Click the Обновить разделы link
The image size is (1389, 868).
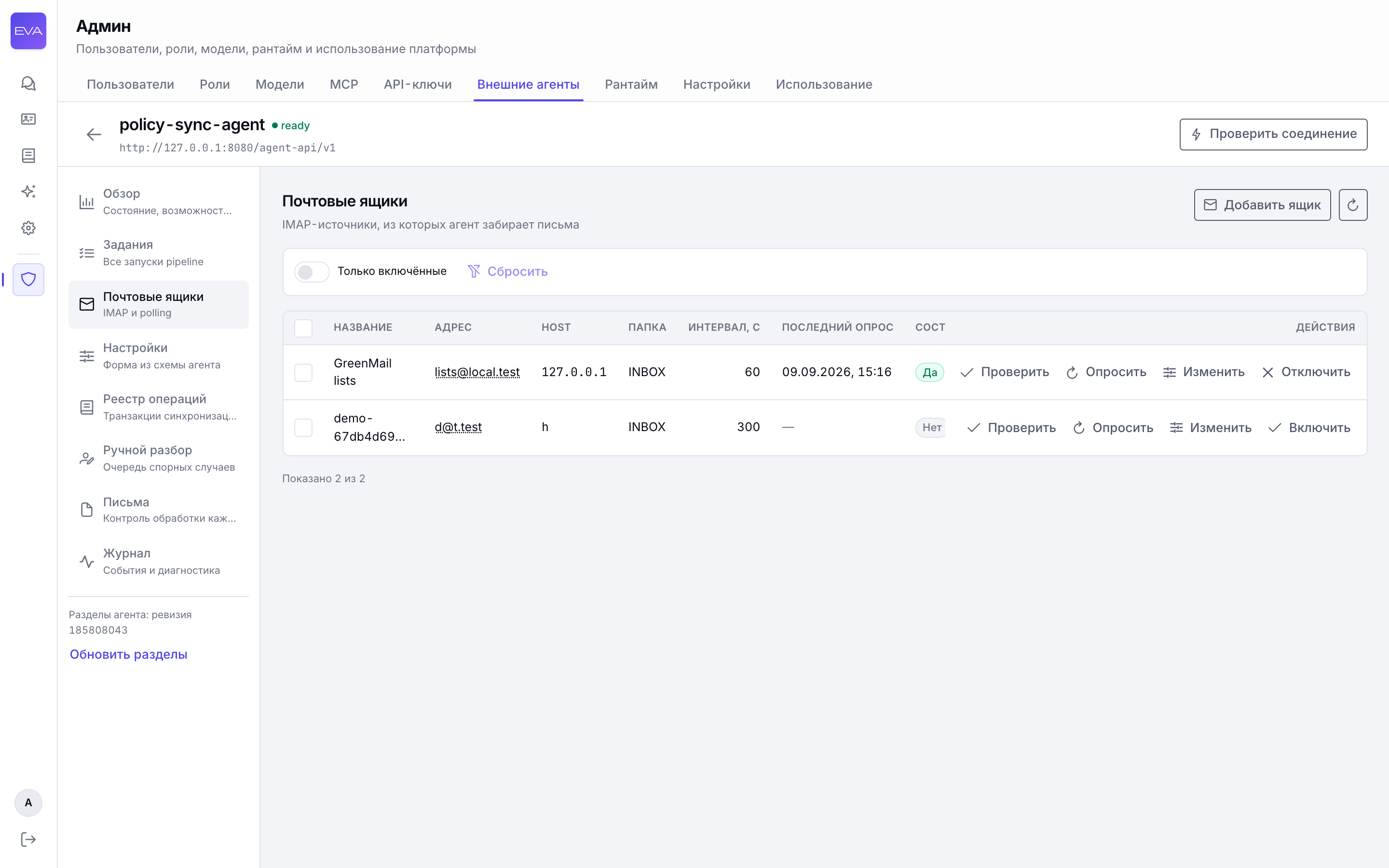[129, 654]
